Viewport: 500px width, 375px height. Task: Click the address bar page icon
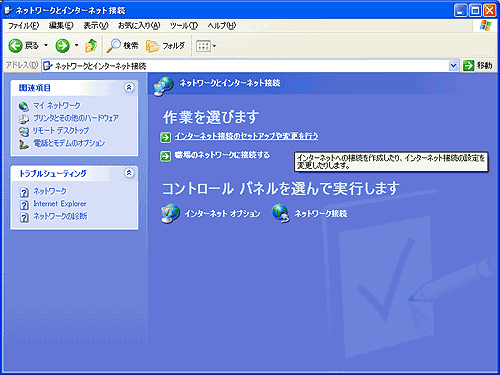[x=48, y=66]
